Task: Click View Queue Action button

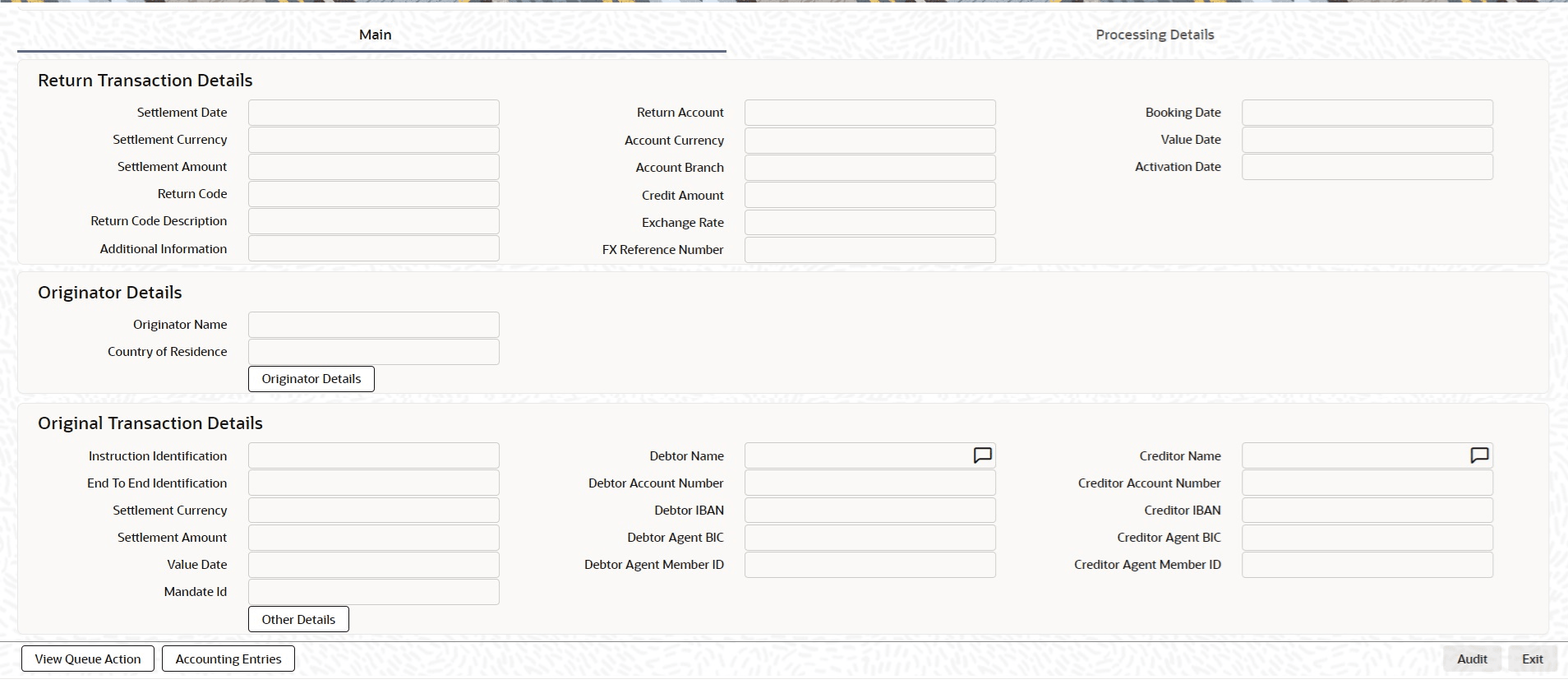Action: click(88, 659)
